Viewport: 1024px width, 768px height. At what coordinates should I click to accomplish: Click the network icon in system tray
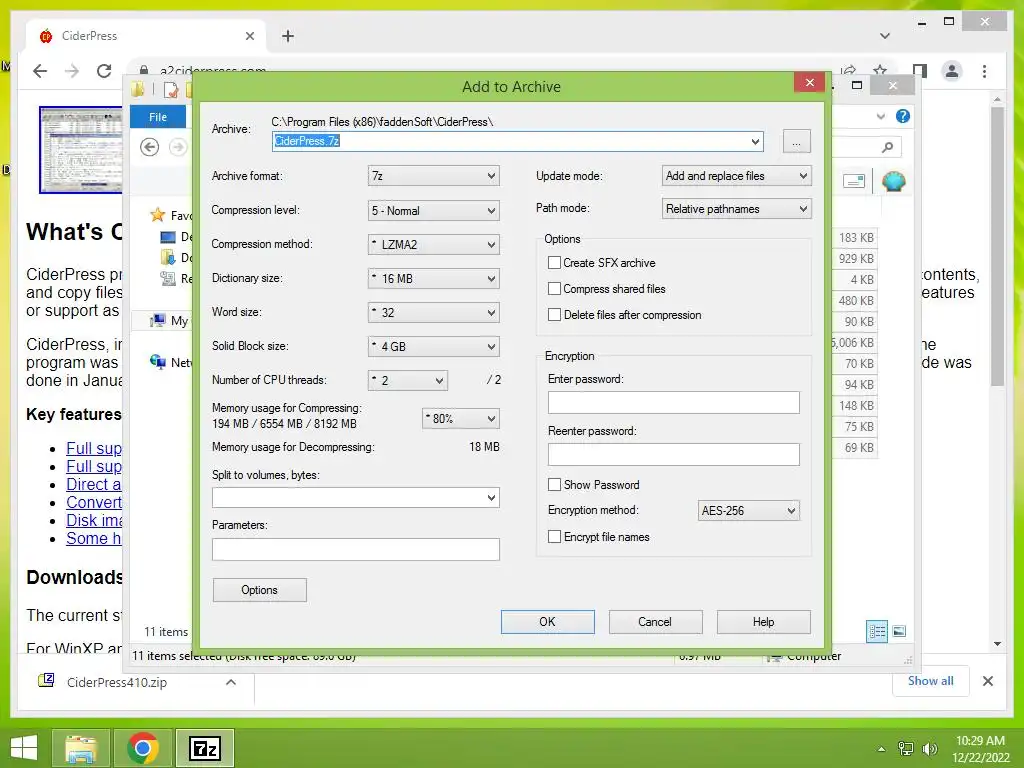(x=906, y=749)
